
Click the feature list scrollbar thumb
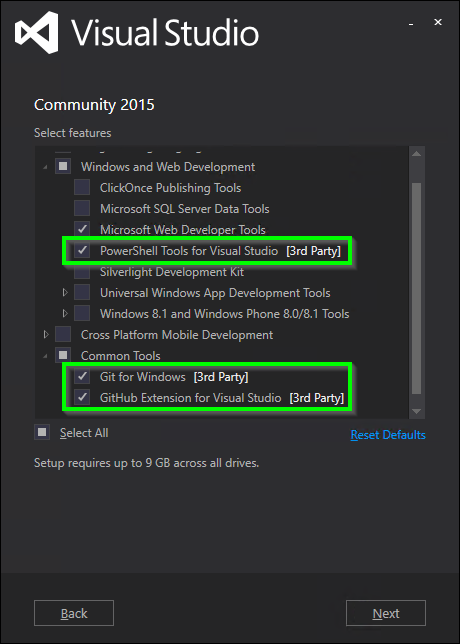pyautogui.click(x=416, y=288)
